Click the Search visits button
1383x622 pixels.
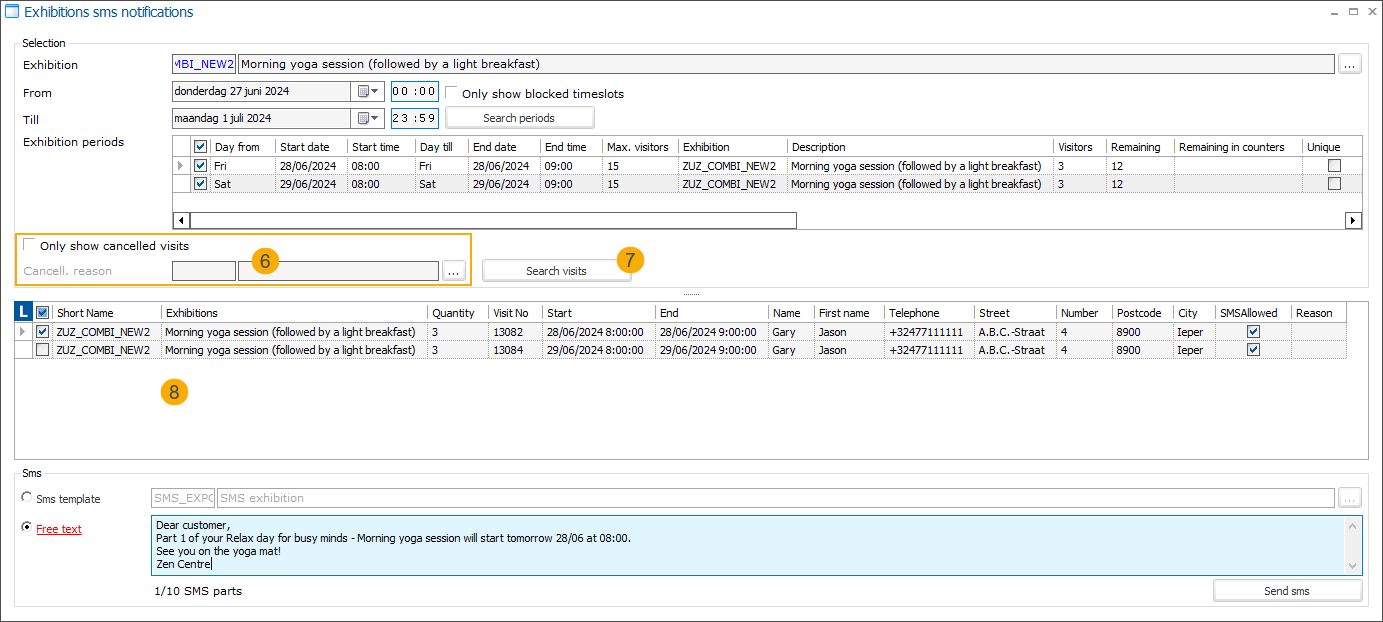[556, 270]
